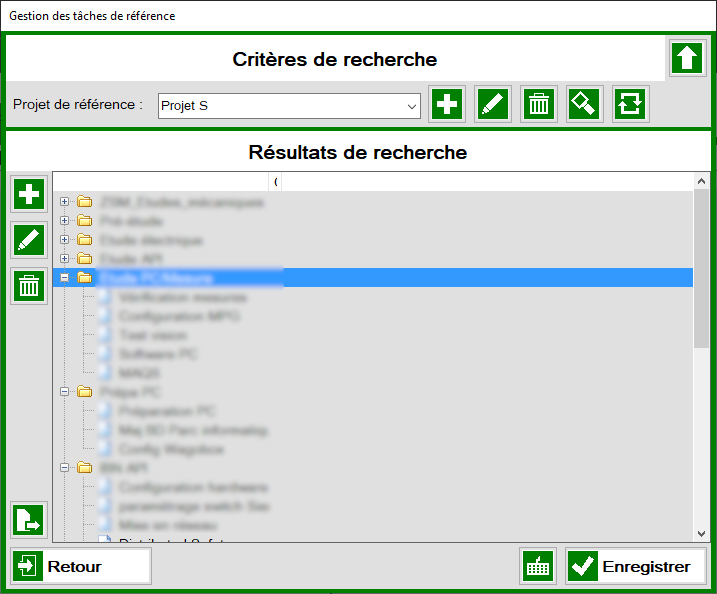Delete the reference project with the trash icon
The width and height of the screenshot is (717, 594).
(539, 104)
